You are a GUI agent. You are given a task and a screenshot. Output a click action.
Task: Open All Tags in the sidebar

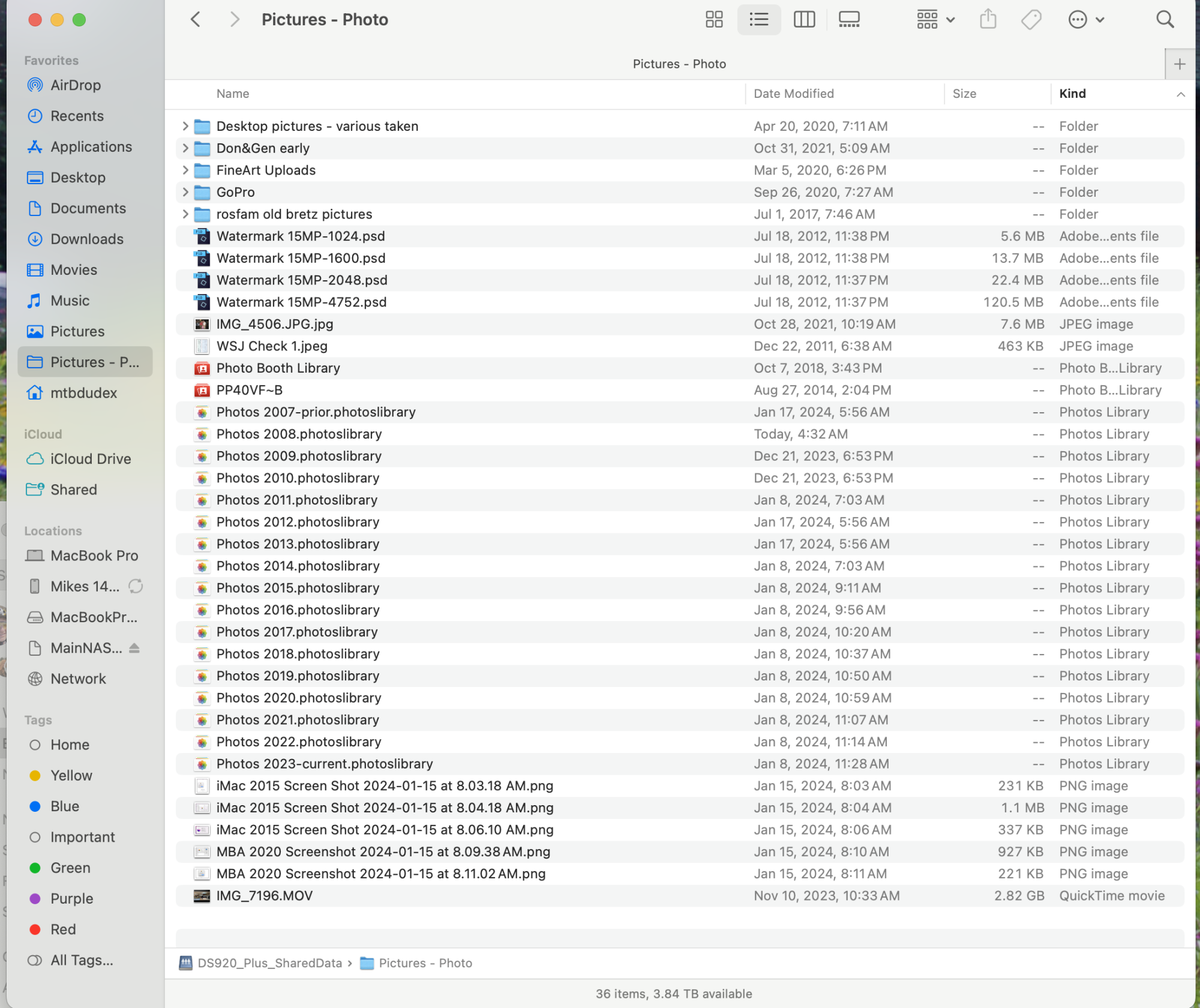[x=82, y=961]
